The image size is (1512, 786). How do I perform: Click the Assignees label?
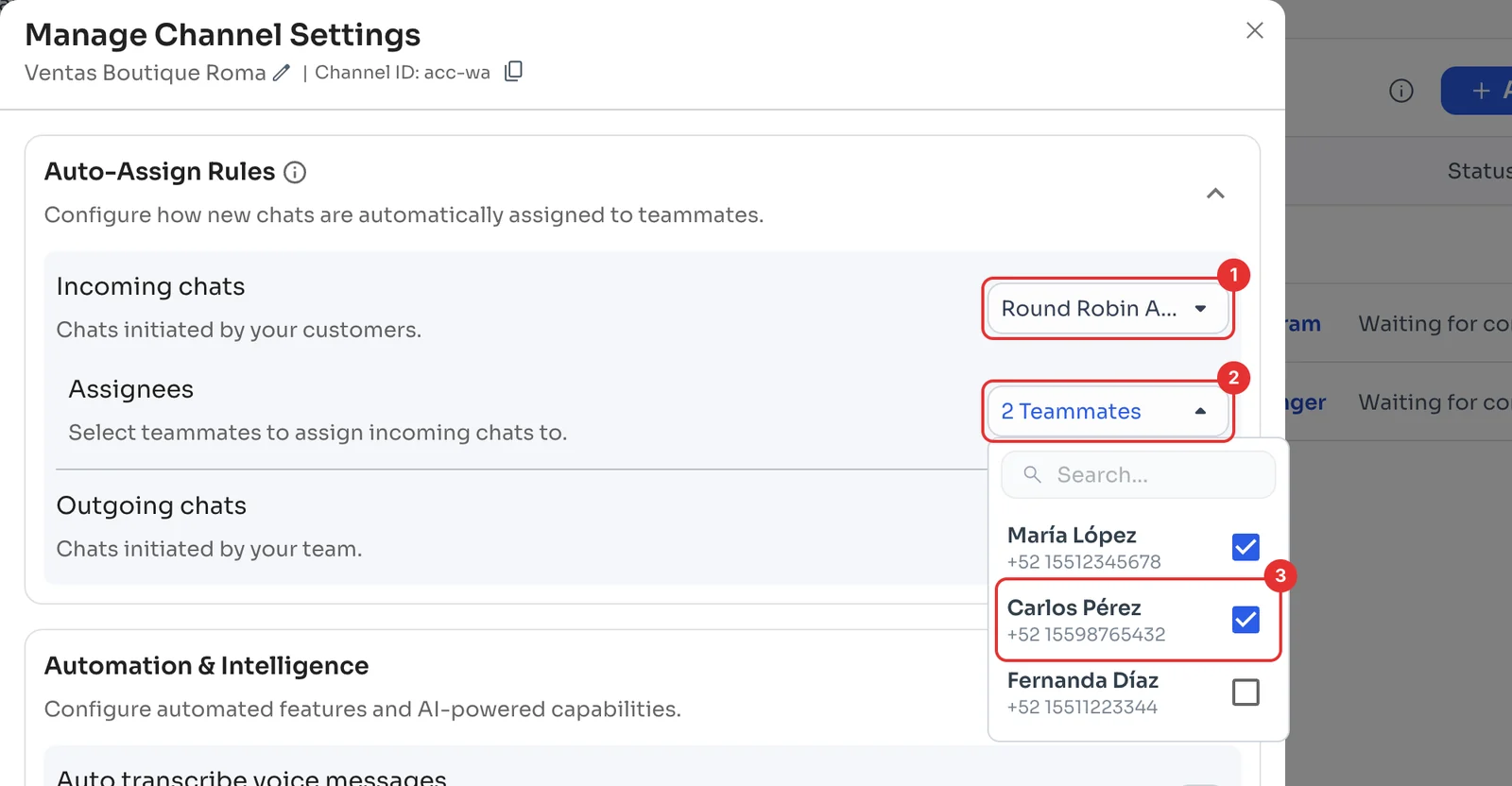pos(130,389)
